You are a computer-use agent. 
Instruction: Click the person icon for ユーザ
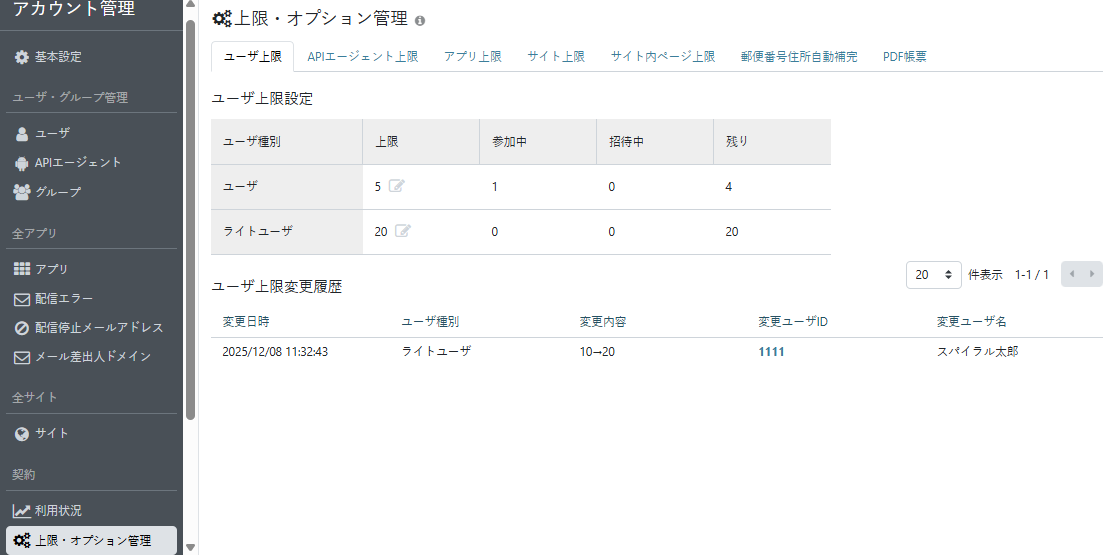tap(22, 133)
